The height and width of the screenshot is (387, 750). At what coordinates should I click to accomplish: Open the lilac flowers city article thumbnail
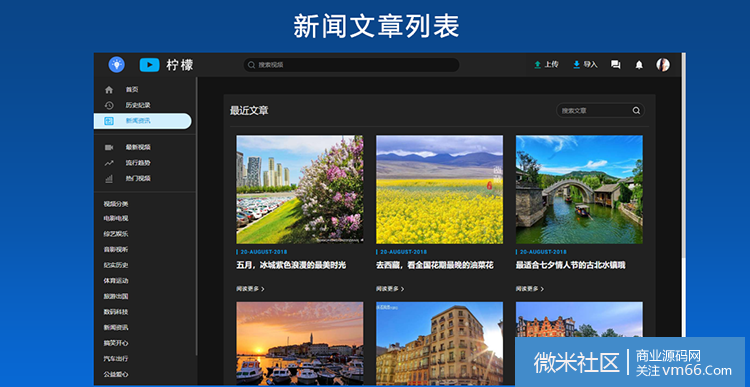tap(300, 189)
